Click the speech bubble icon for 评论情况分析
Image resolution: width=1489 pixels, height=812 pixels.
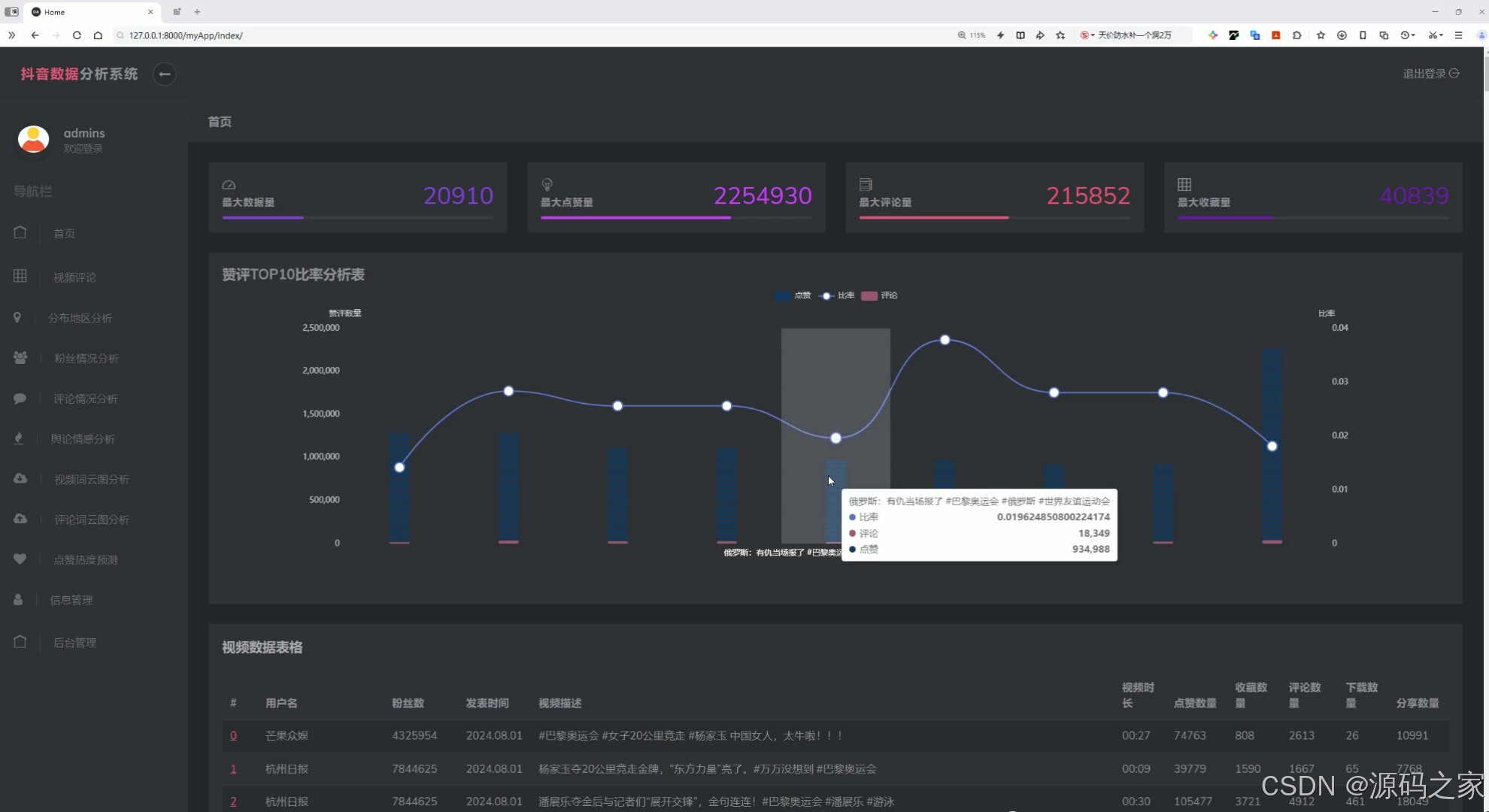click(20, 398)
